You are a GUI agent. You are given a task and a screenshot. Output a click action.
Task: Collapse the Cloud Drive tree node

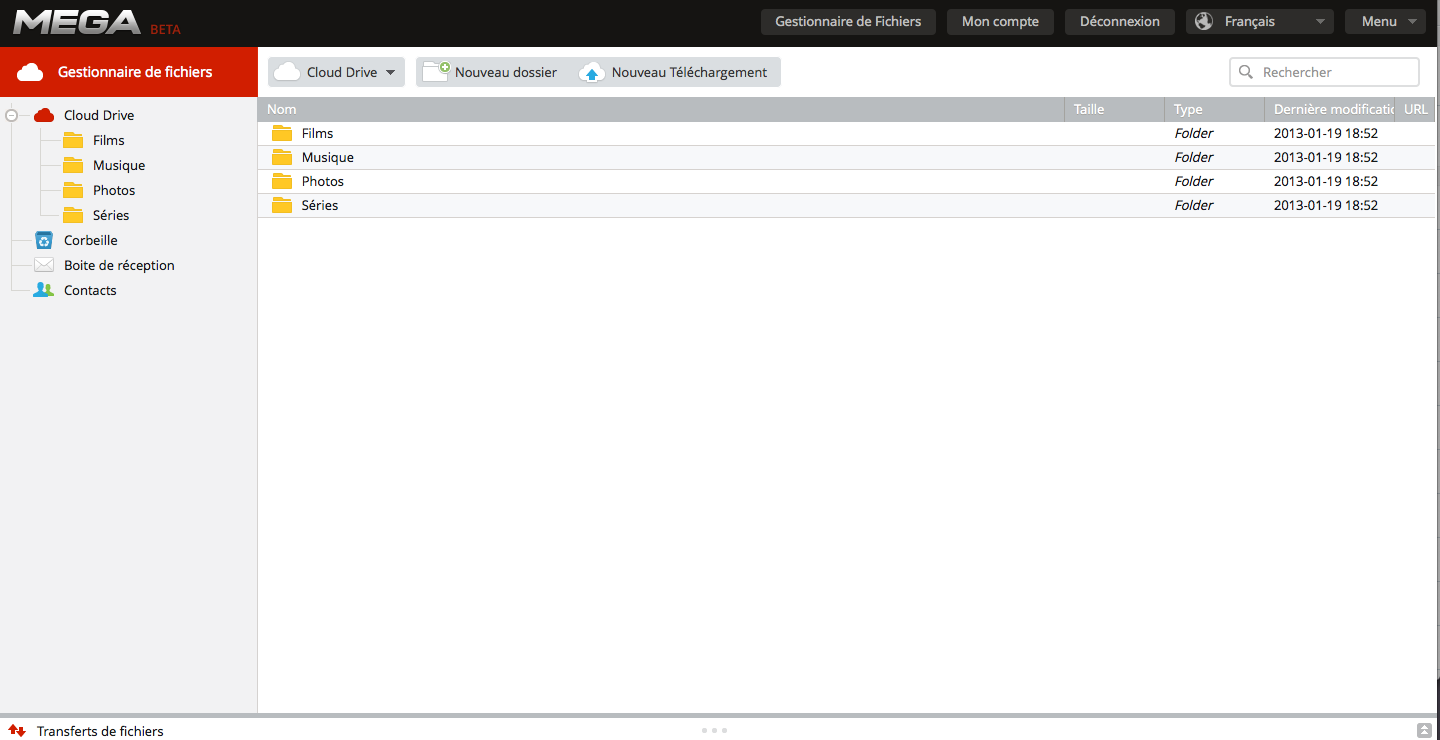[x=11, y=115]
